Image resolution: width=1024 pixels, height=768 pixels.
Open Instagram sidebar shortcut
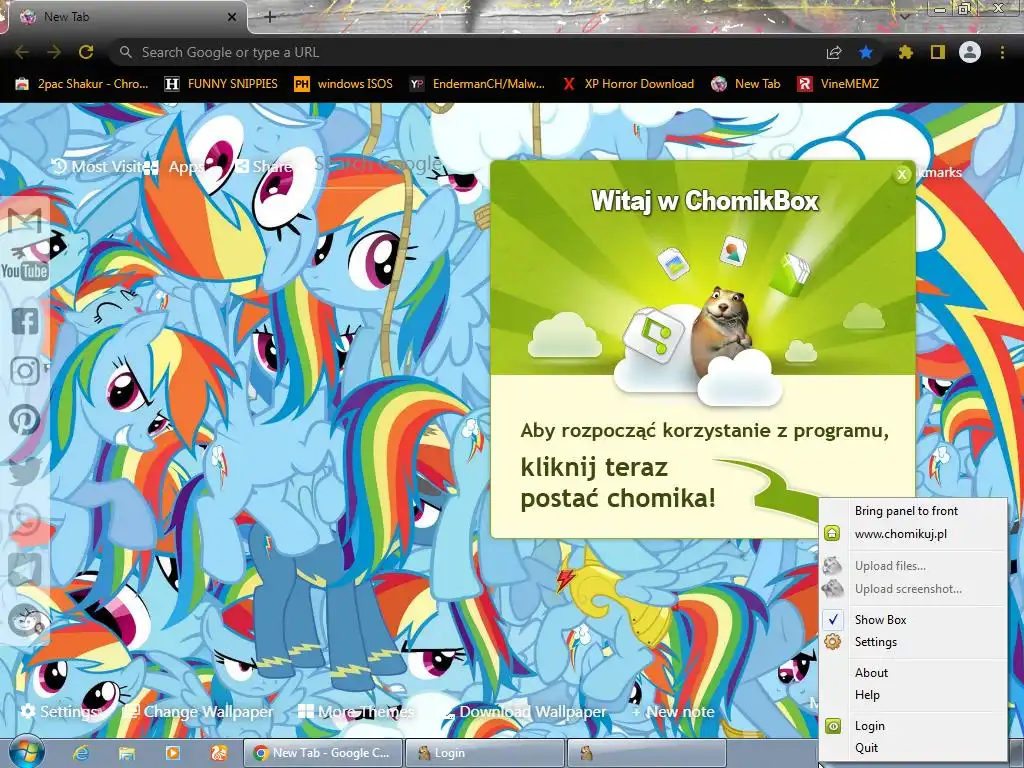pyautogui.click(x=25, y=371)
